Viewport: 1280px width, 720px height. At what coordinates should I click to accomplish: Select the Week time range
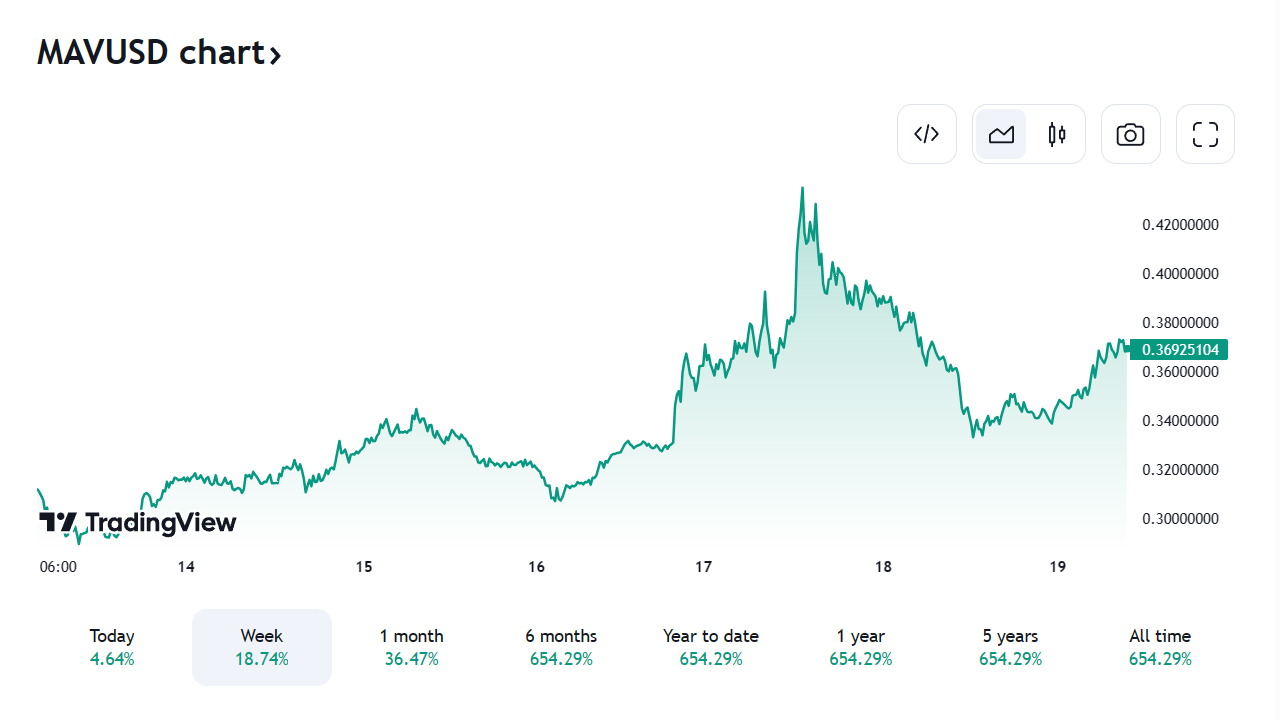pyautogui.click(x=262, y=647)
